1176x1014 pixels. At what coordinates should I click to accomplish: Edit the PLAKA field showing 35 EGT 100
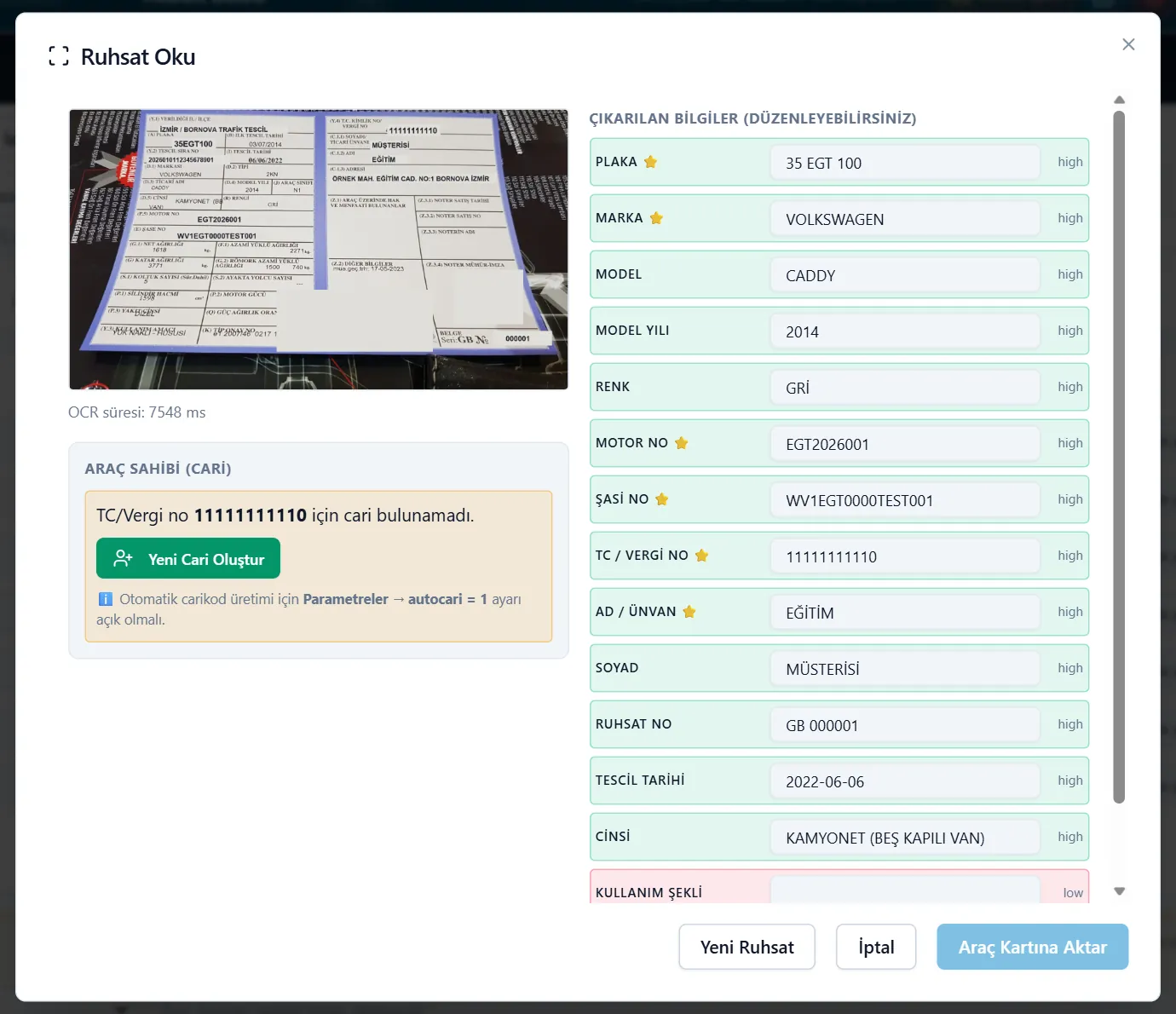tap(905, 163)
